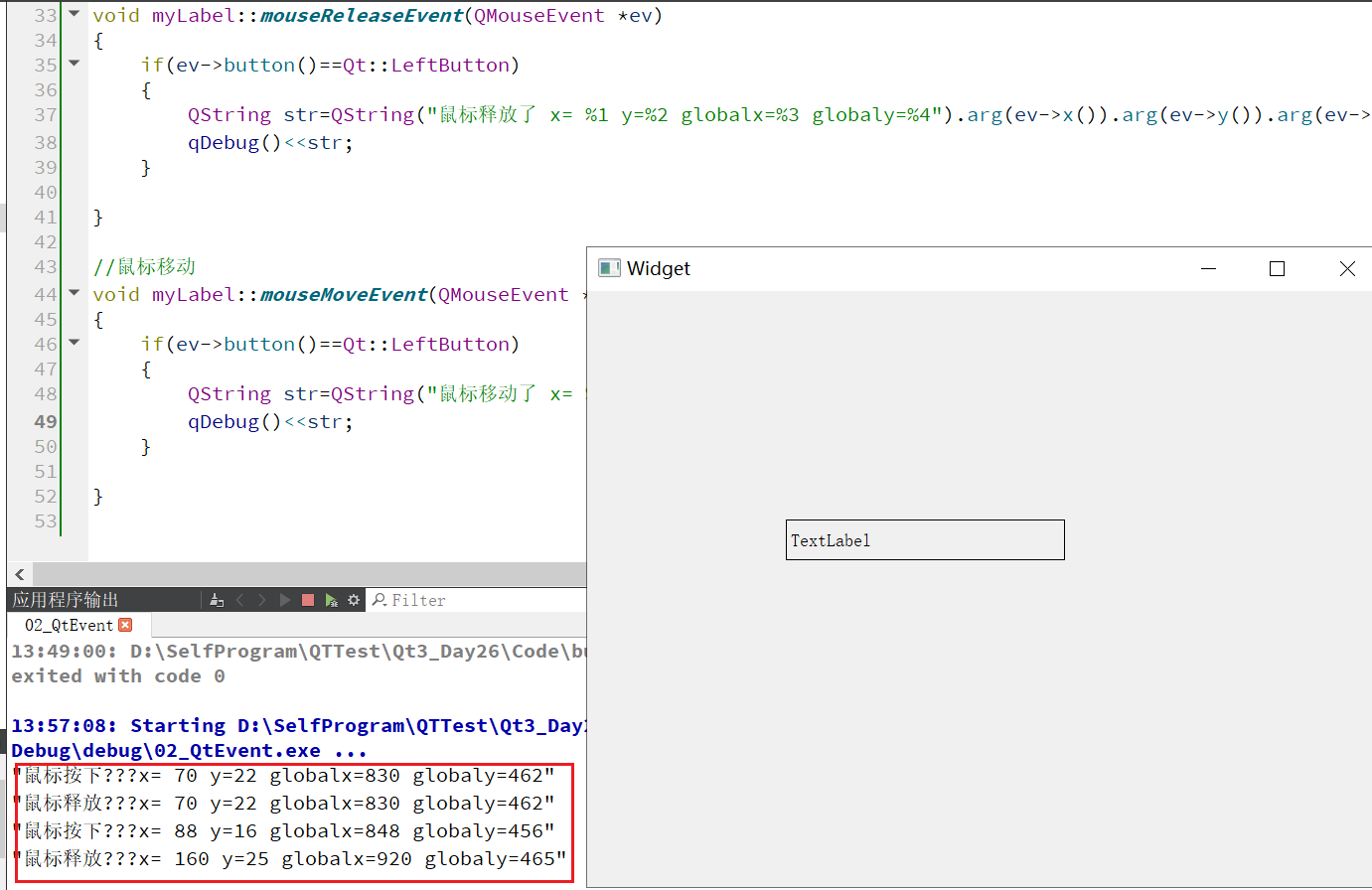The height and width of the screenshot is (890, 1372).
Task: Click the magnifier icon in Filter box
Action: (380, 600)
